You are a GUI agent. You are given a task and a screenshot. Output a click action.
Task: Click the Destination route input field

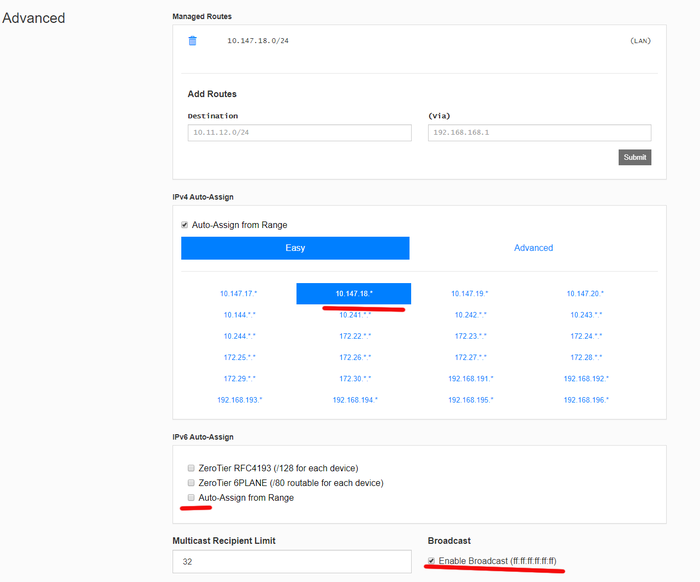299,133
